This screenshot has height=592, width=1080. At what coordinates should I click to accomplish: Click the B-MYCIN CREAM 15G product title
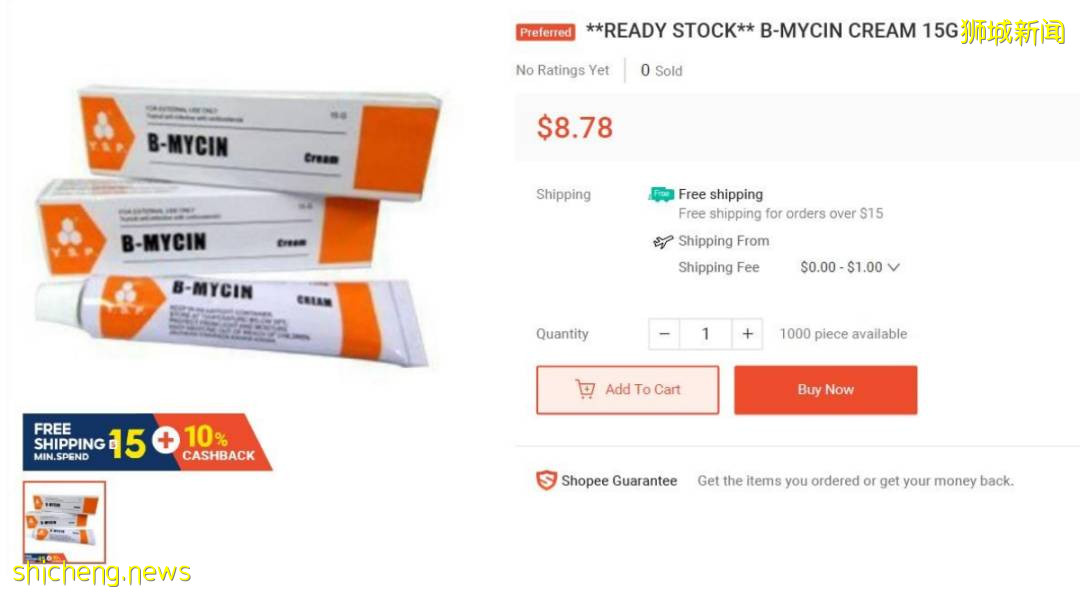771,31
